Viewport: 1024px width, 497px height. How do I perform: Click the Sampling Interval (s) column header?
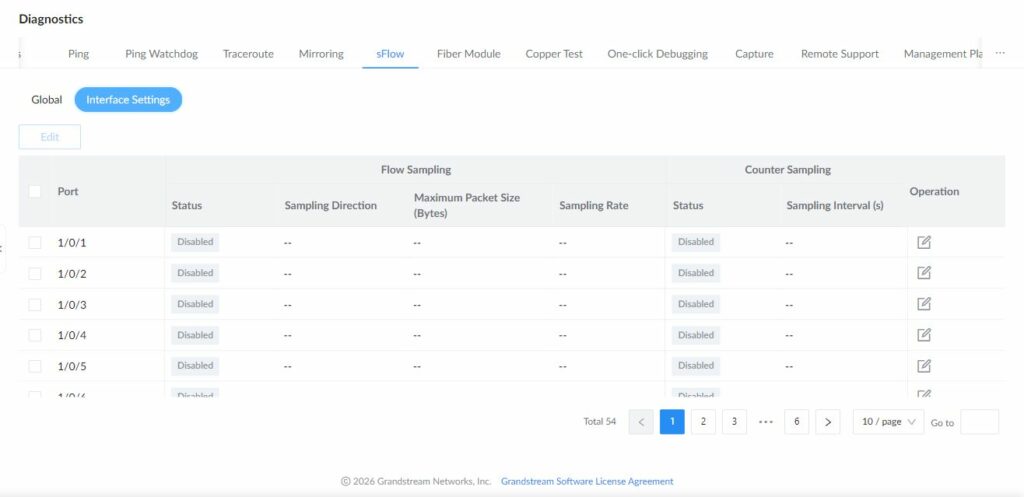[x=835, y=205]
